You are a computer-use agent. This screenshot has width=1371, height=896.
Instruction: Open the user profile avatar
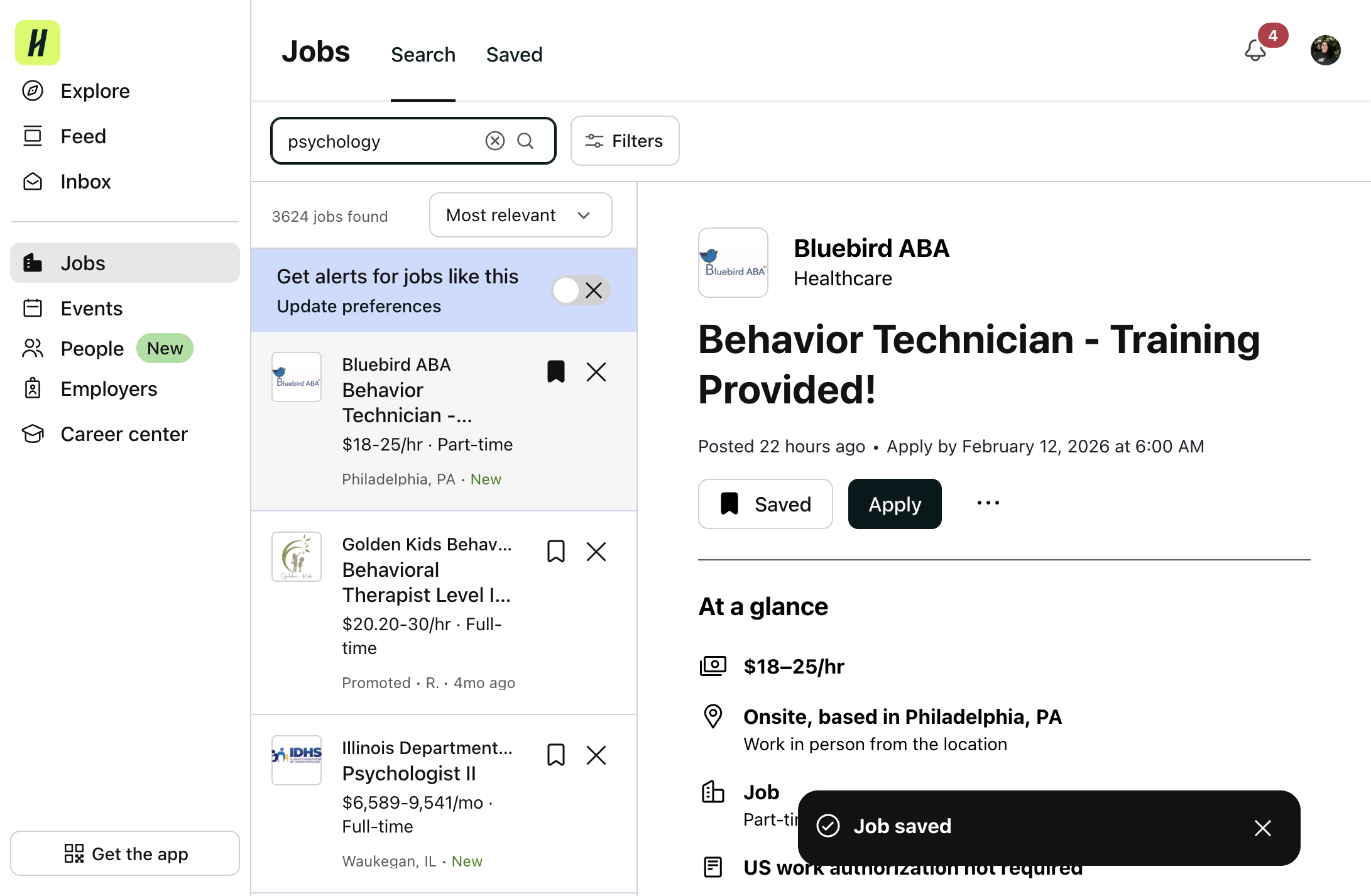[x=1326, y=50]
